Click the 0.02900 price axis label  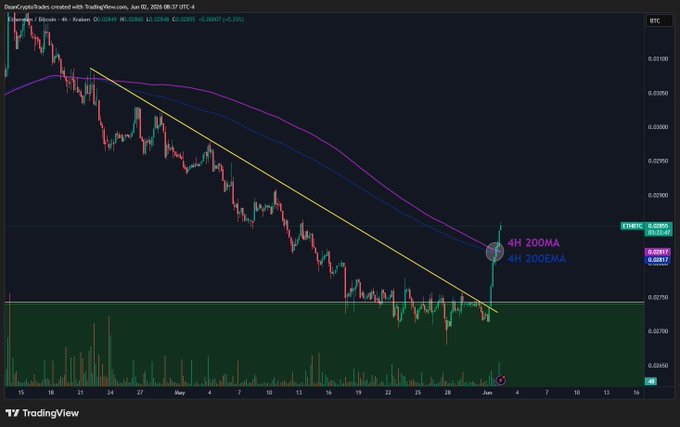click(658, 196)
